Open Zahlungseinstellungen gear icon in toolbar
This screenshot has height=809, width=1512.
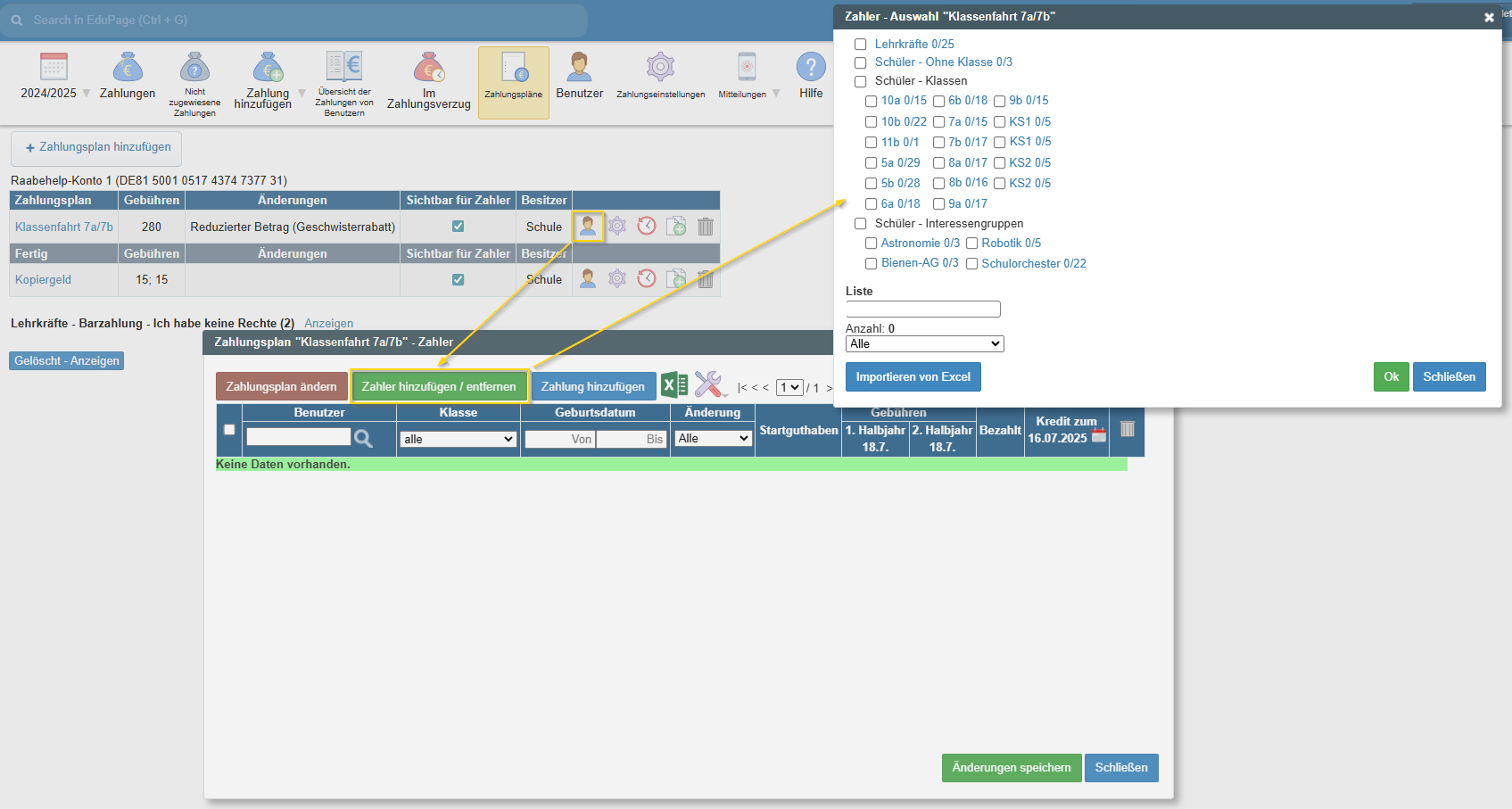pyautogui.click(x=660, y=68)
